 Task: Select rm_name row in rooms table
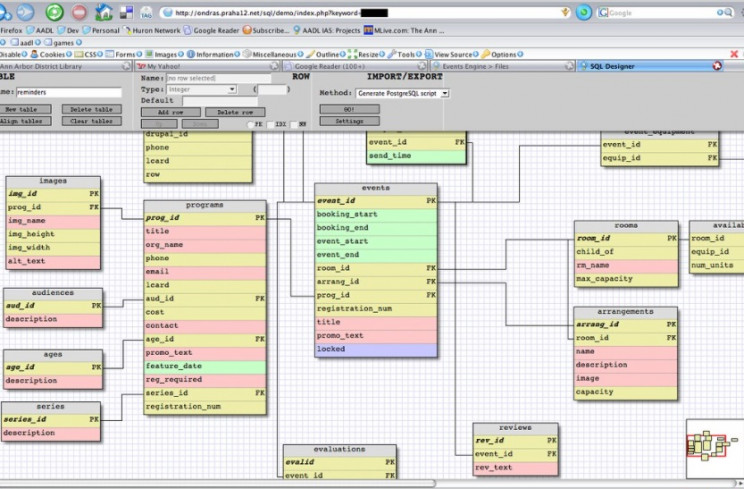point(626,266)
